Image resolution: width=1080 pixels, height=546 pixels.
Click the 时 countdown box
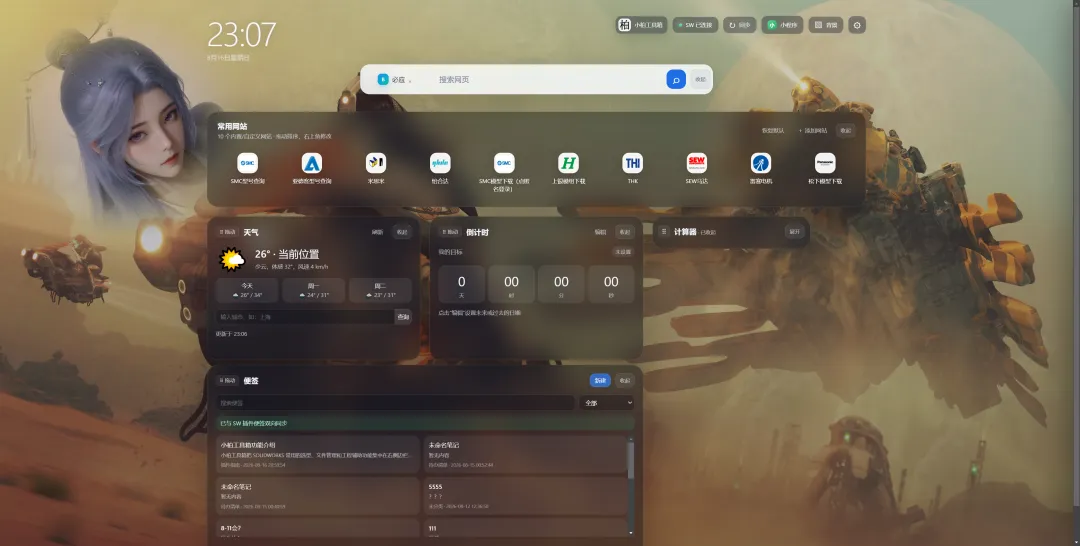pyautogui.click(x=511, y=284)
